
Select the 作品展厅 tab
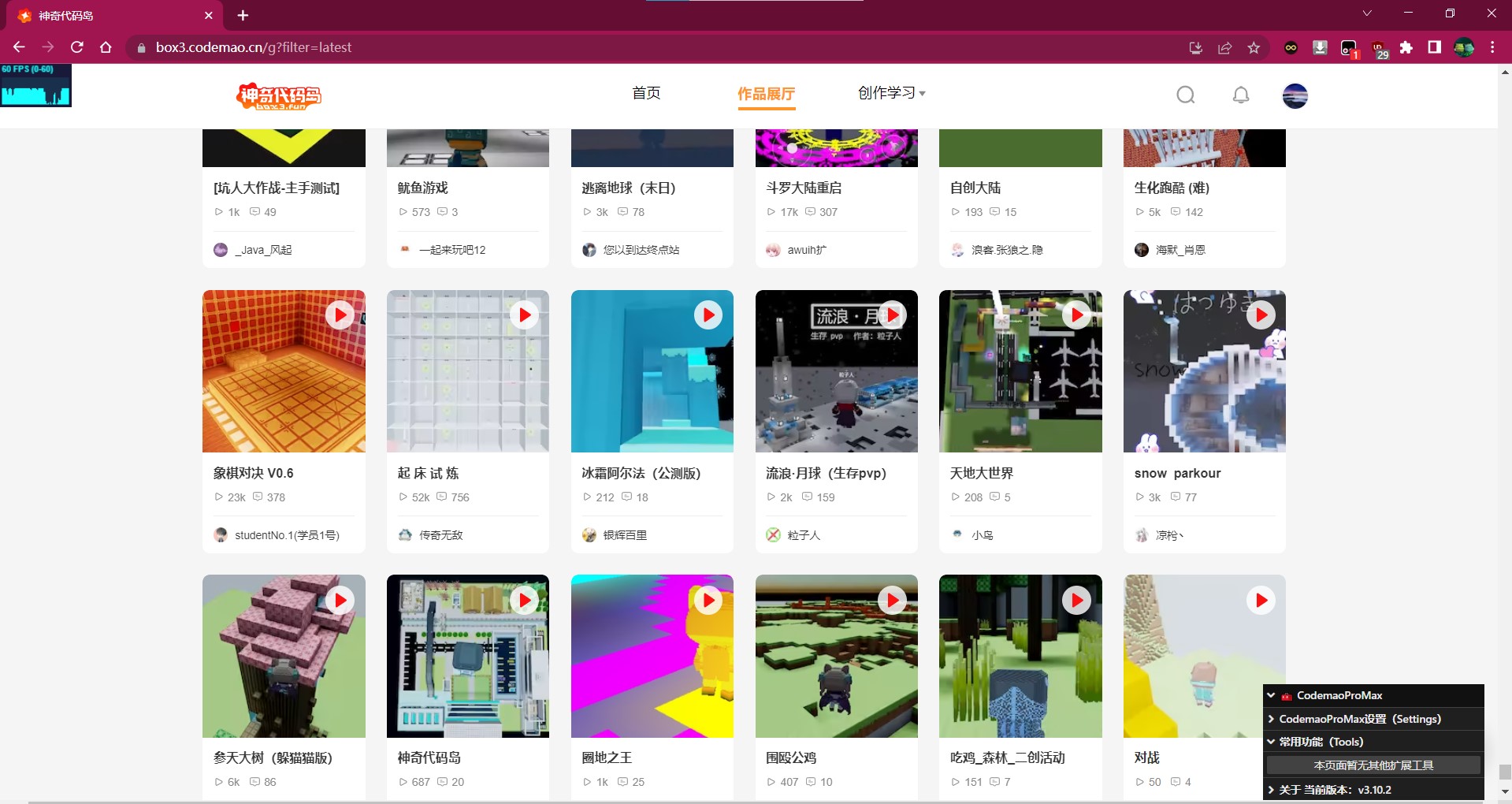pyautogui.click(x=766, y=95)
